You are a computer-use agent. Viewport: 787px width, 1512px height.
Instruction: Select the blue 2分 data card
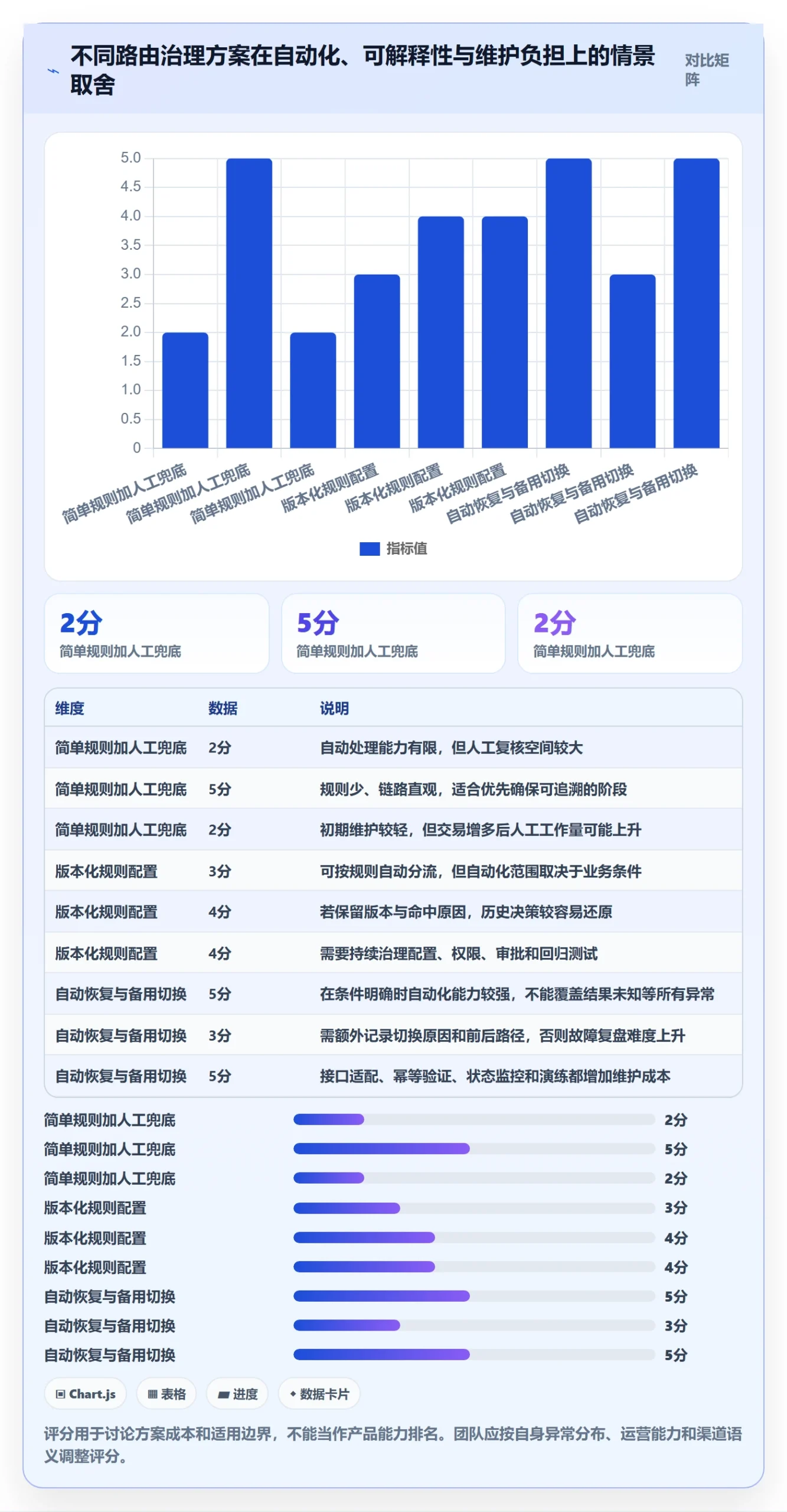(156, 633)
